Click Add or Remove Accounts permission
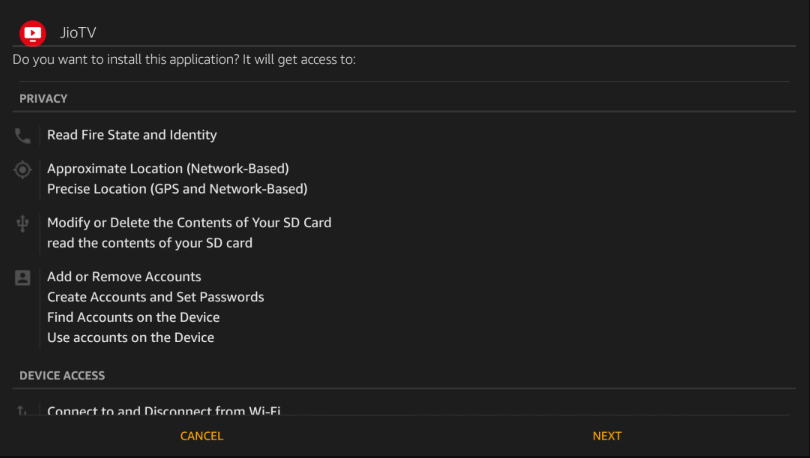 pos(124,276)
